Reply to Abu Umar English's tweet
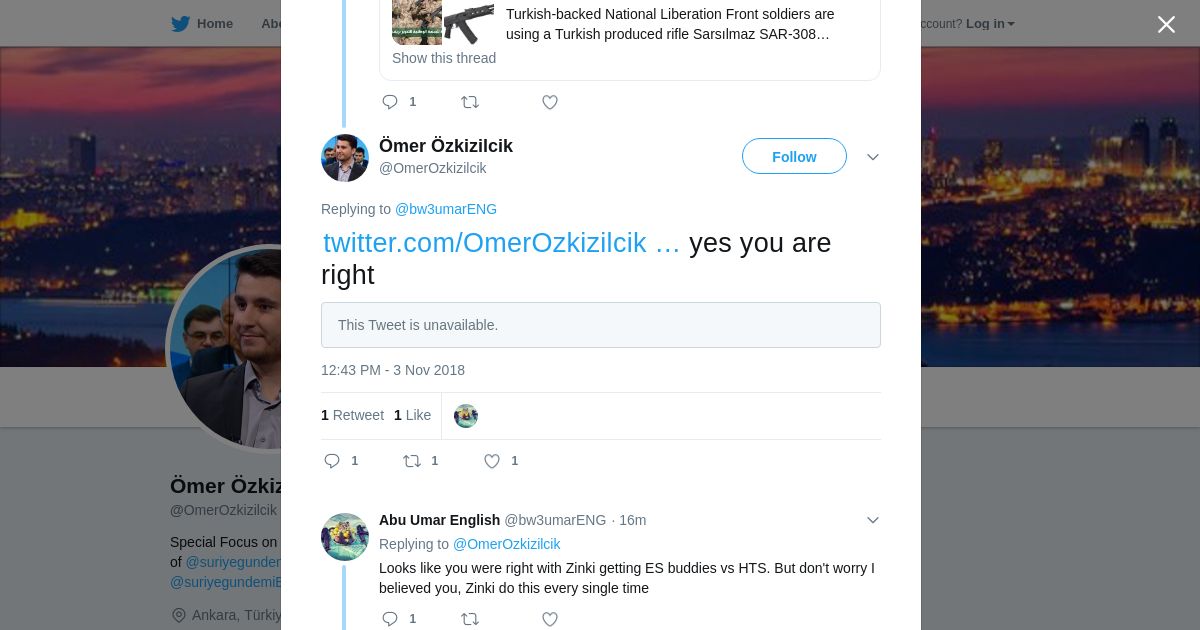The width and height of the screenshot is (1200, 630). [391, 619]
